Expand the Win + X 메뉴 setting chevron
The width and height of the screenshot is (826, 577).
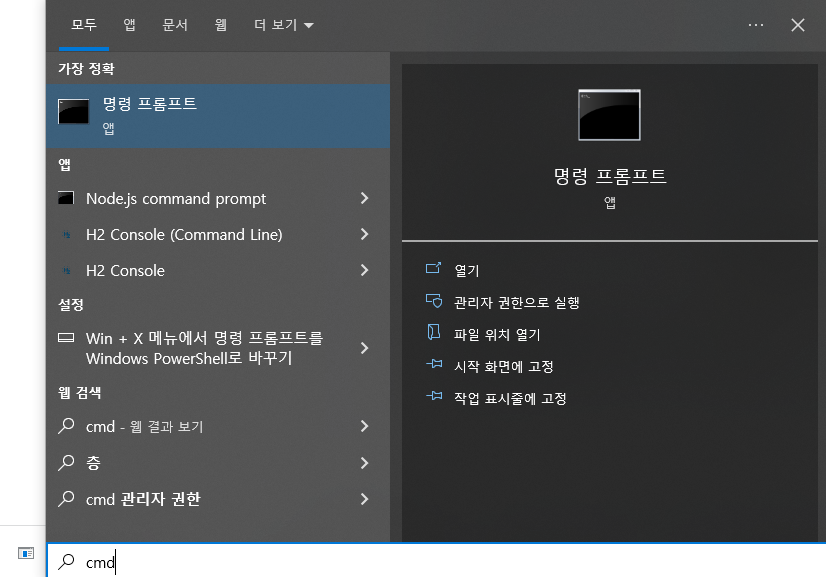pyautogui.click(x=364, y=348)
